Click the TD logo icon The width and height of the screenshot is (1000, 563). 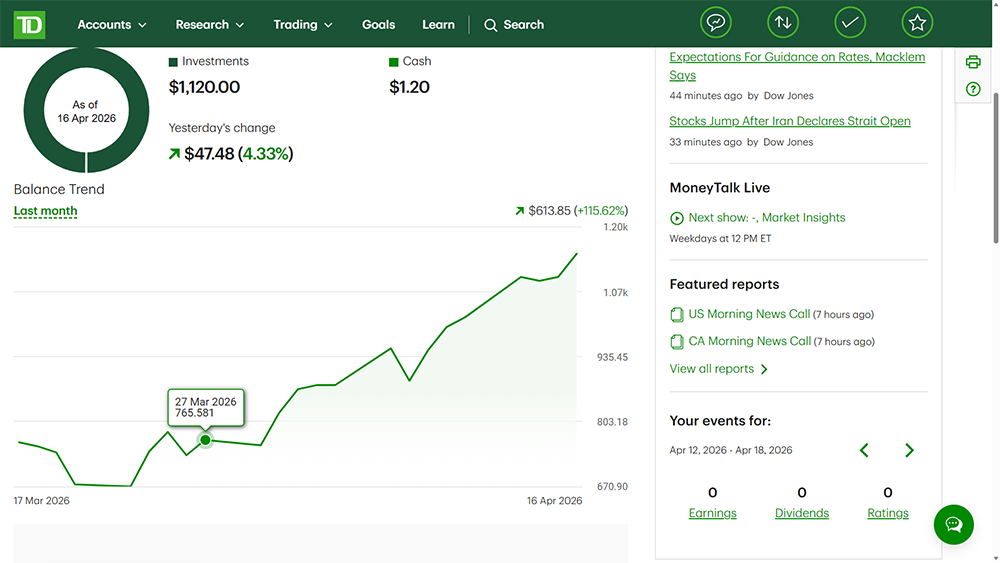[29, 24]
